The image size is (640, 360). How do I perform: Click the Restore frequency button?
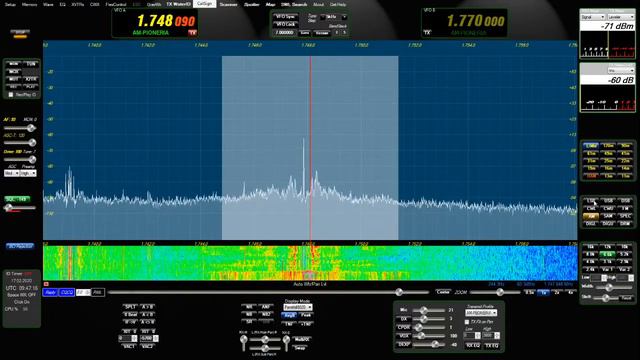click(x=322, y=33)
